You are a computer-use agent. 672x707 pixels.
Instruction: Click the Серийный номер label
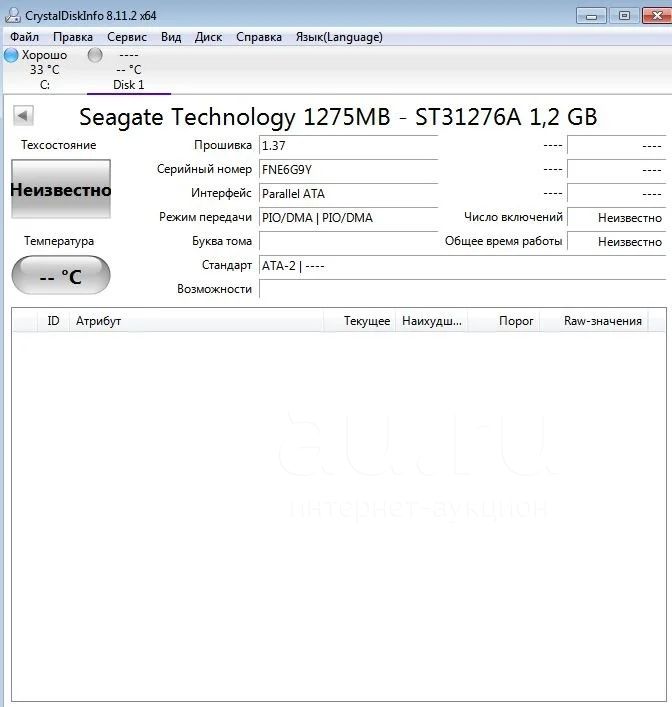point(204,169)
